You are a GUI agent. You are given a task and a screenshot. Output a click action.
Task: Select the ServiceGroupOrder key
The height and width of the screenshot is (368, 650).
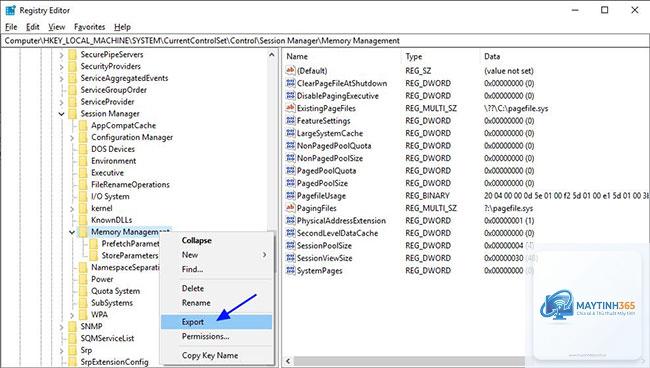point(114,90)
